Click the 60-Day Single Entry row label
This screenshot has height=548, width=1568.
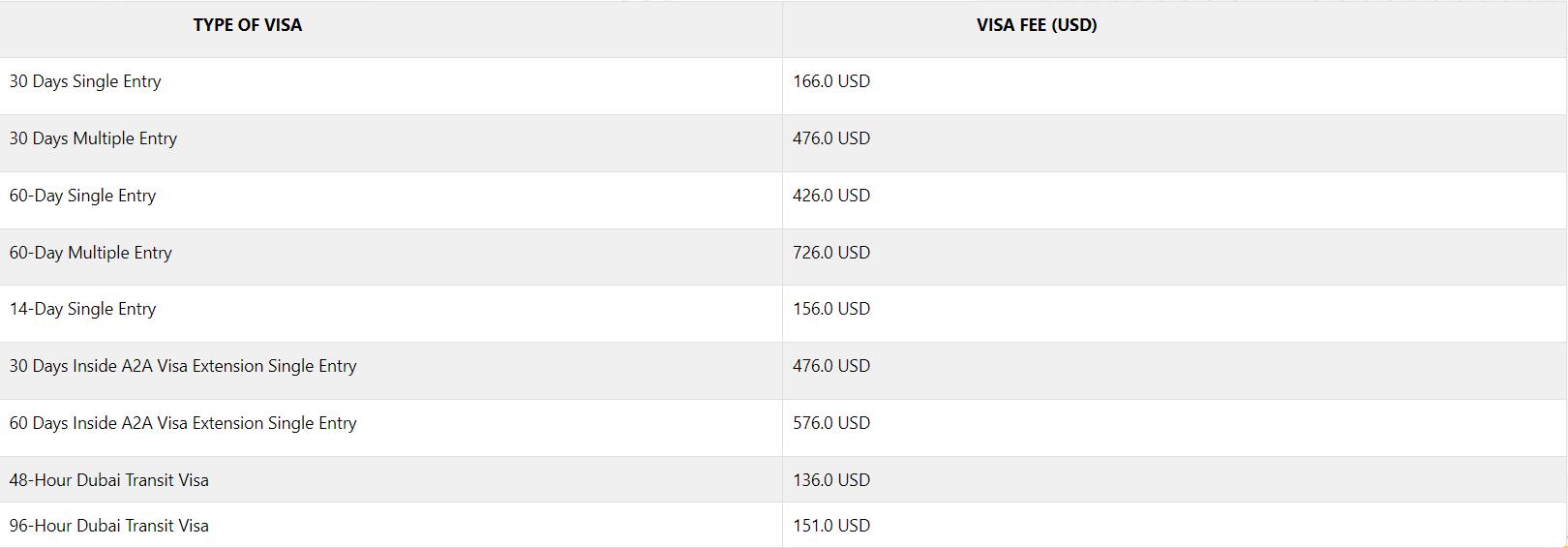[x=82, y=196]
